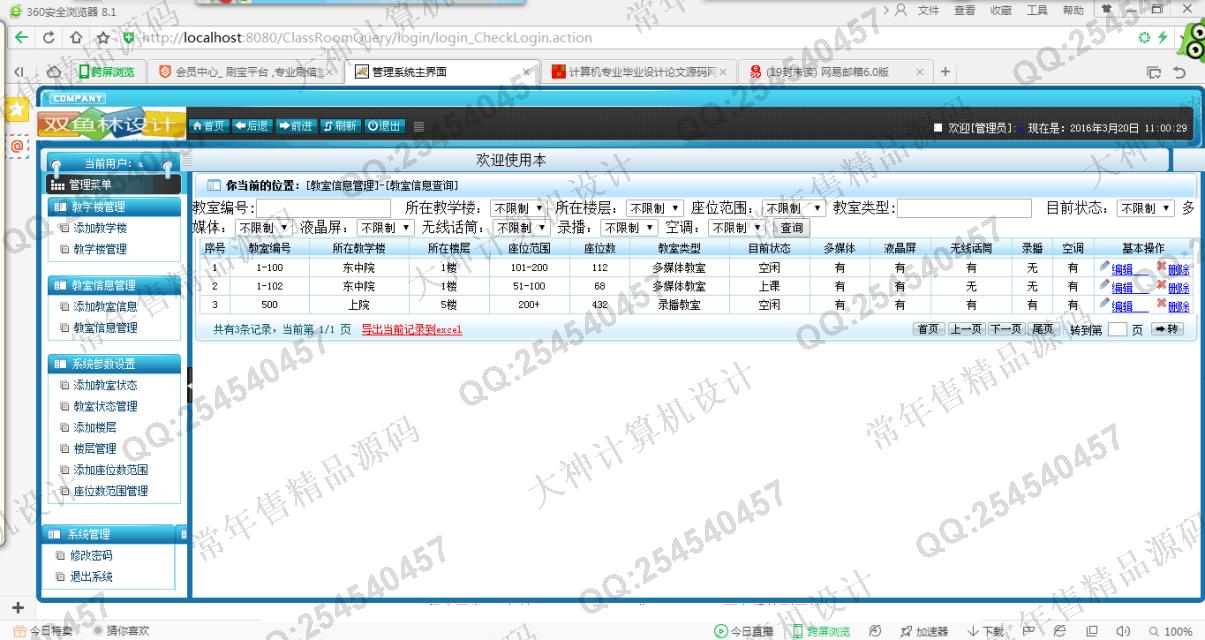Click the 尾页 last page button
Image resolution: width=1205 pixels, height=640 pixels.
(1043, 329)
